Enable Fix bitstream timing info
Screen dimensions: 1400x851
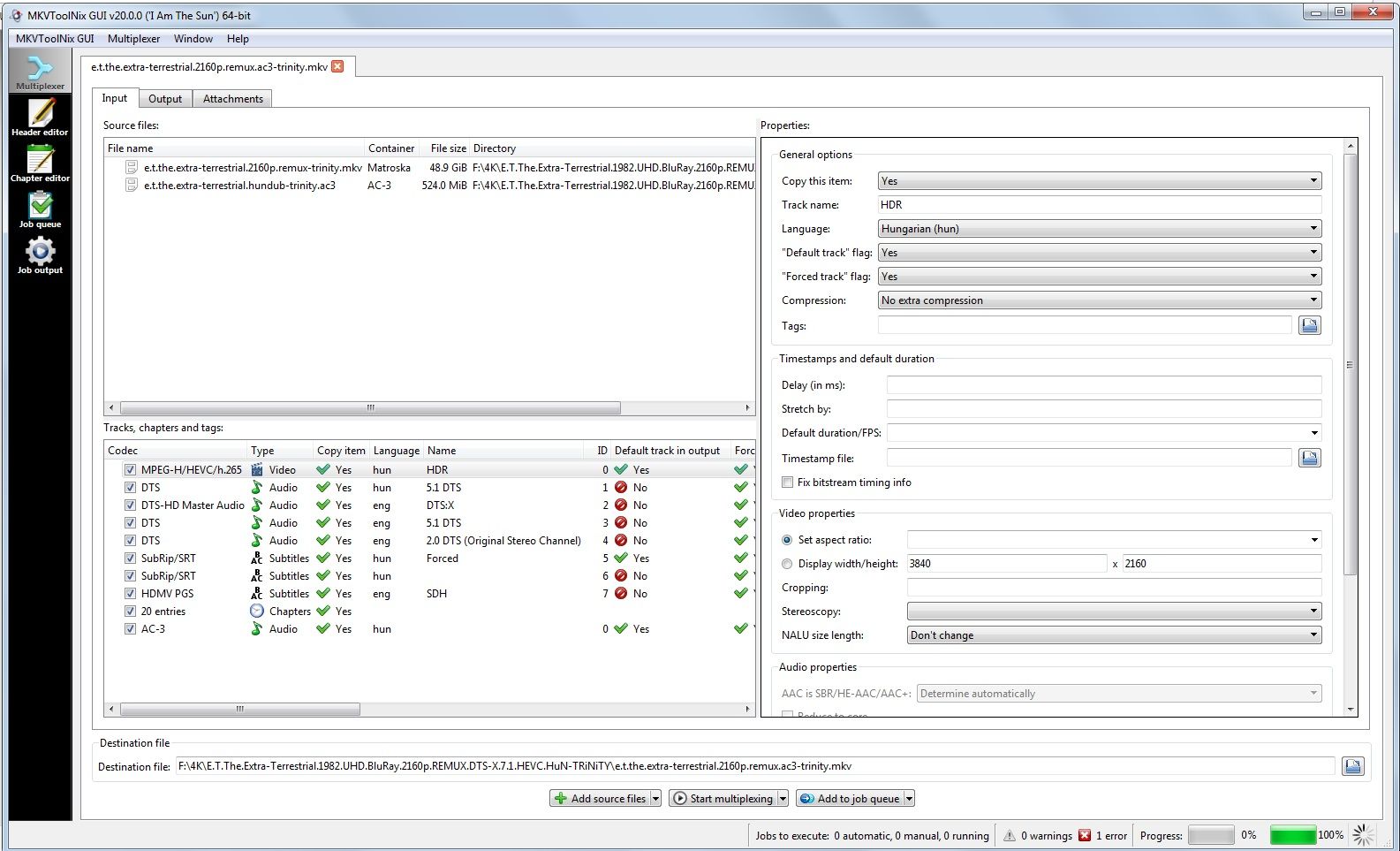coord(787,482)
